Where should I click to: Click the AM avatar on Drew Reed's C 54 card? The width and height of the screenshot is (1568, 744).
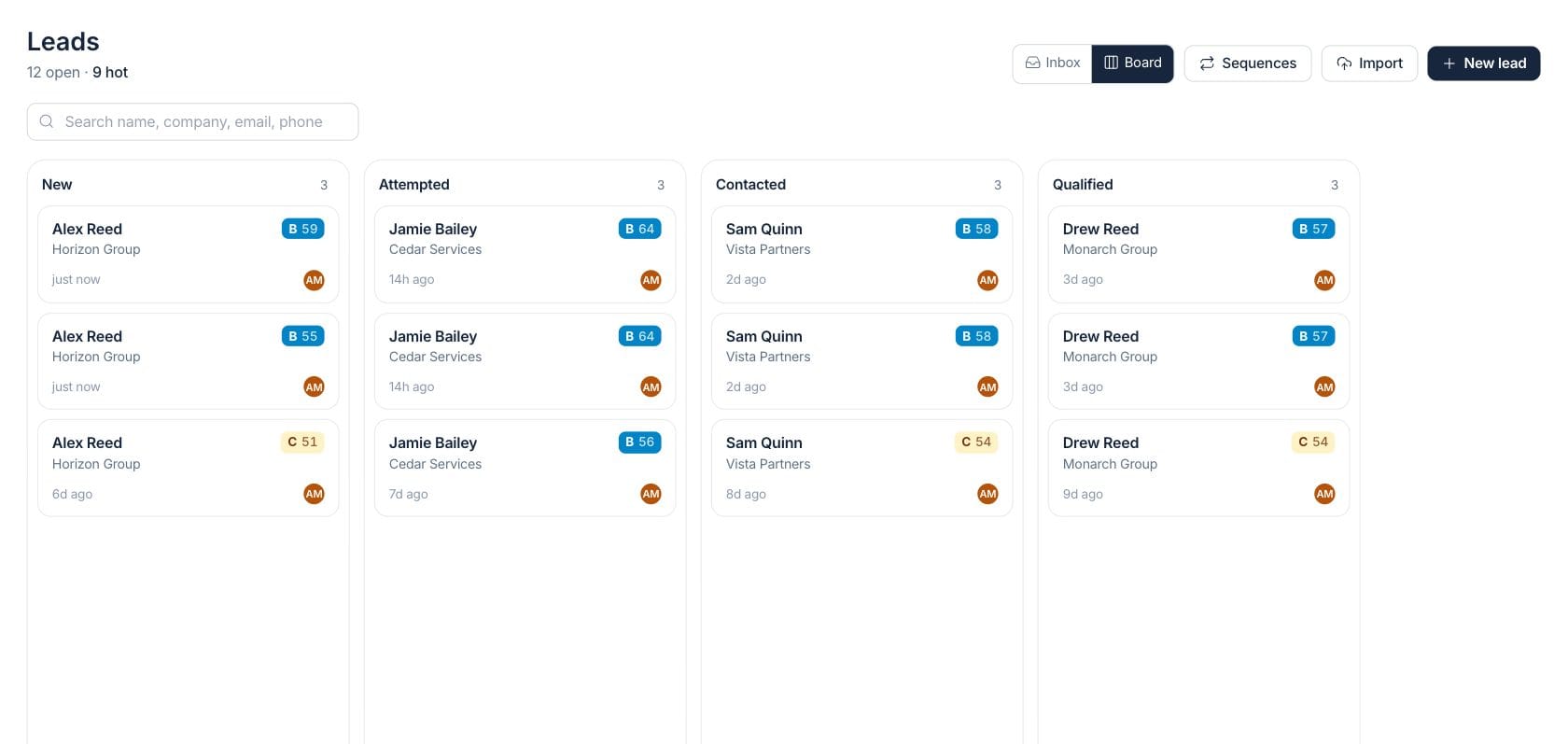pyautogui.click(x=1324, y=494)
